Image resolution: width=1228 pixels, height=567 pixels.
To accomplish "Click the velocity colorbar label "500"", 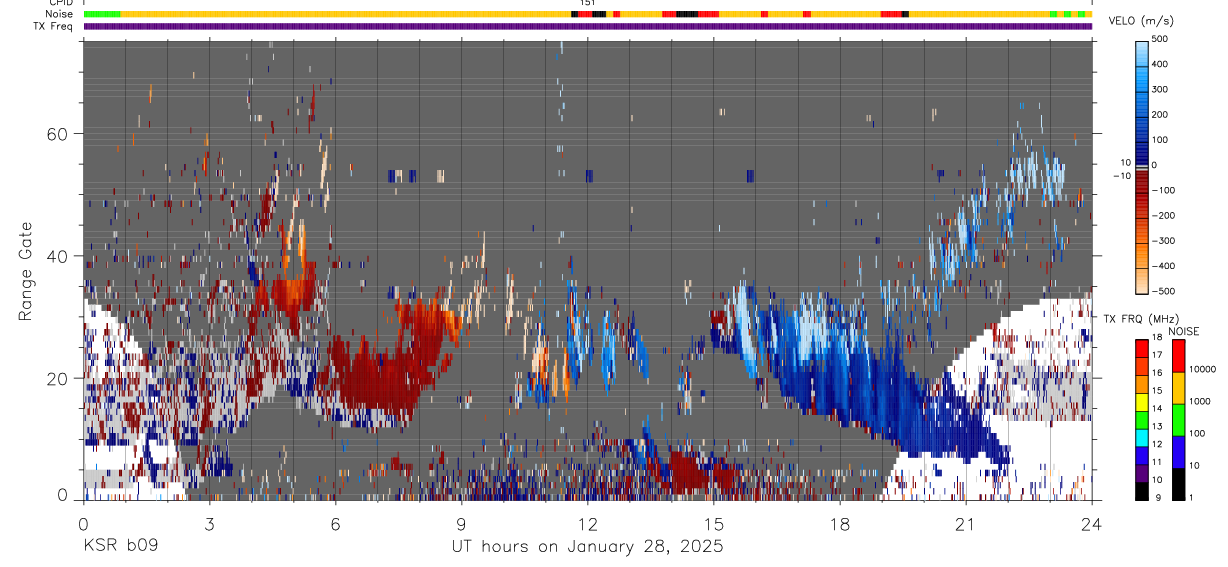I will (x=1161, y=39).
